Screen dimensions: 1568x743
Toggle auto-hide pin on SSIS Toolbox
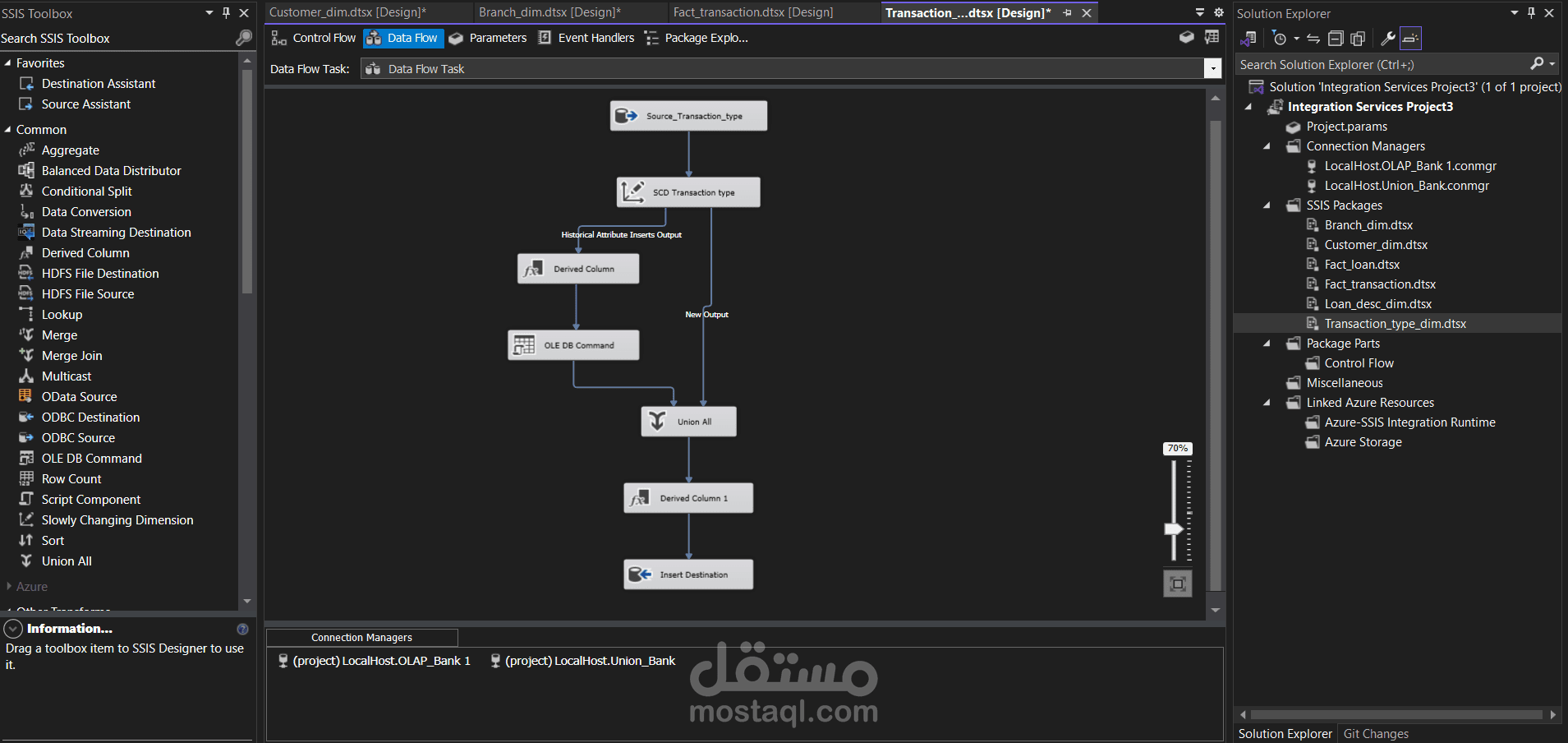coord(226,13)
